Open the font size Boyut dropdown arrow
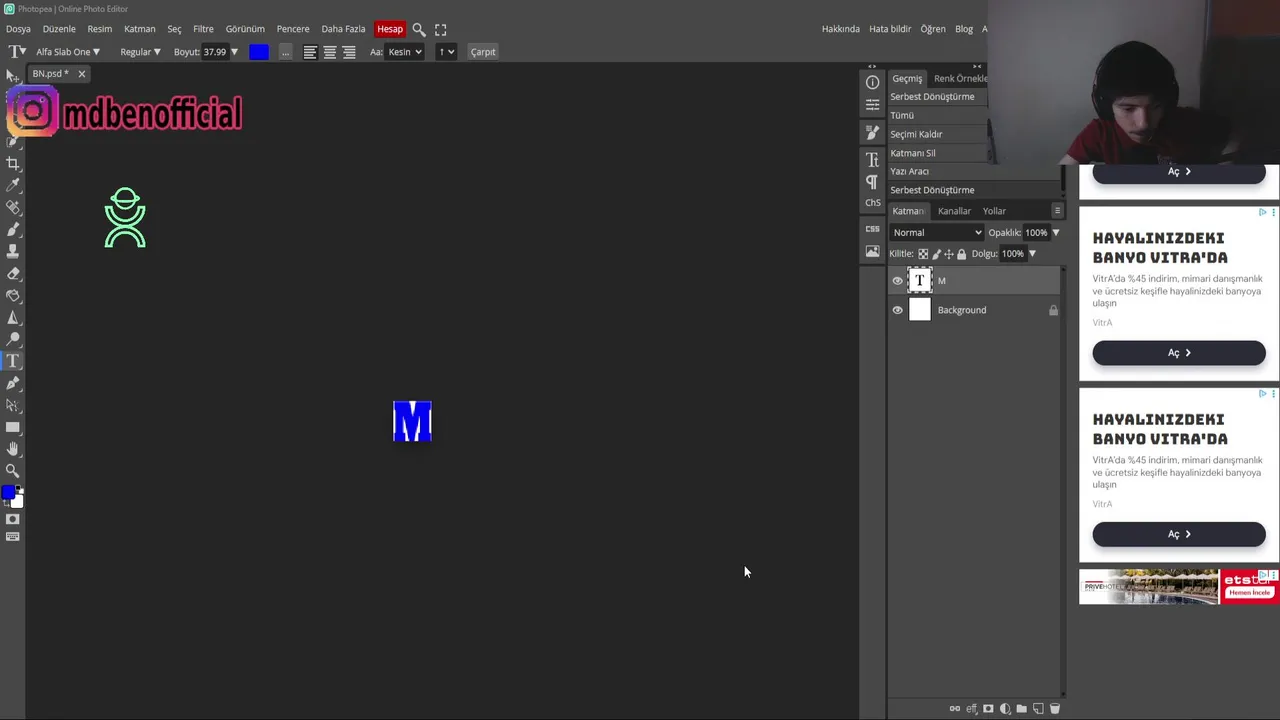The image size is (1280, 720). 235,52
